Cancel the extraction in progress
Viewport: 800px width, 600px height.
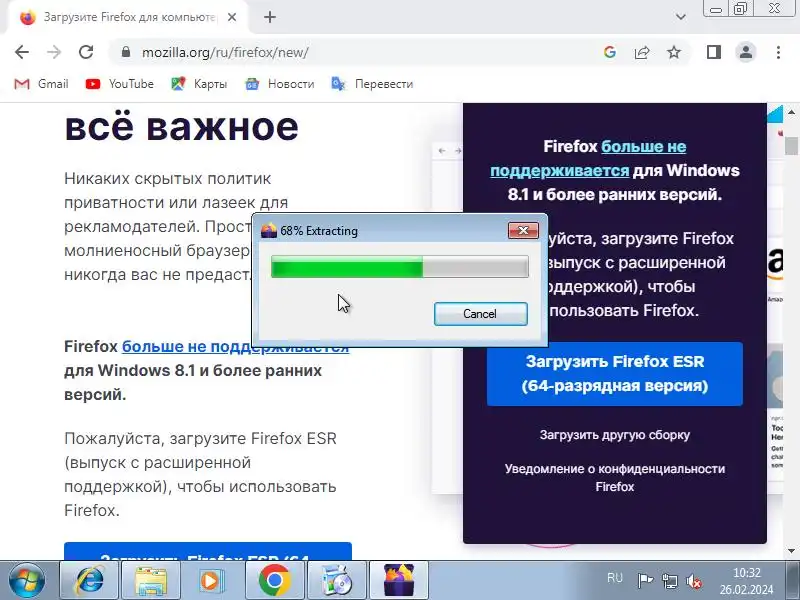(x=480, y=314)
